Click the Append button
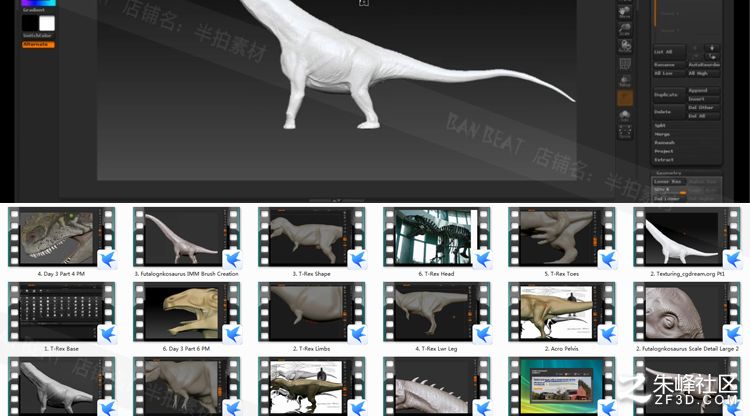750x416 pixels. 704,91
